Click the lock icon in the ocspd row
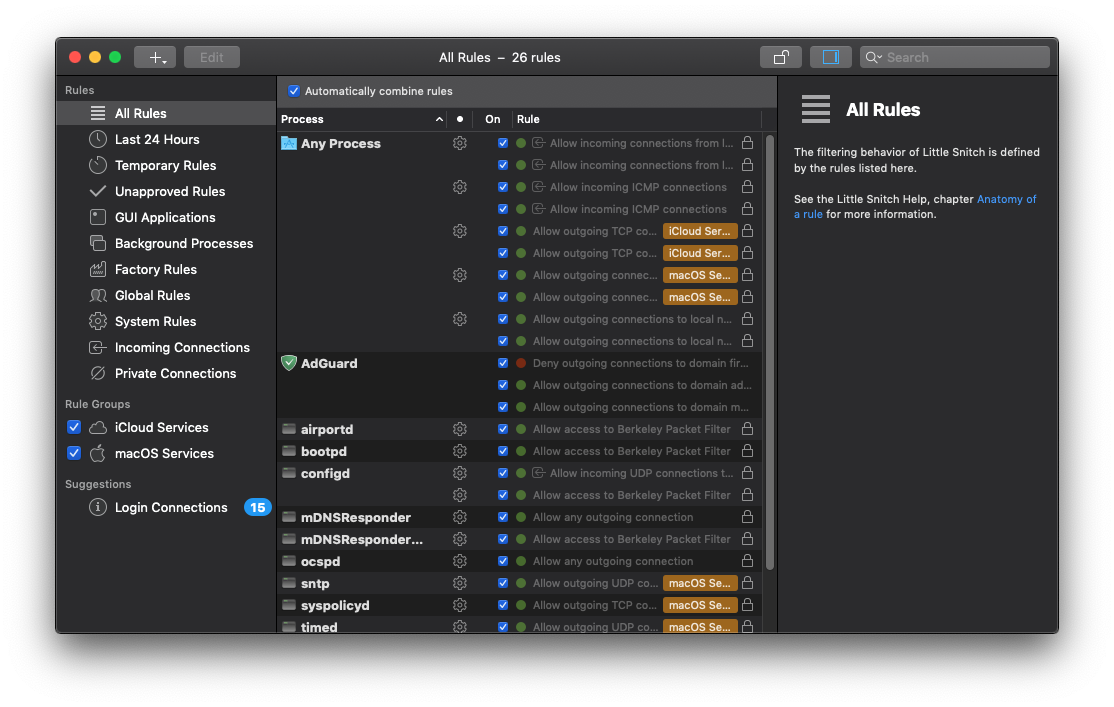The image size is (1114, 707). pyautogui.click(x=747, y=561)
